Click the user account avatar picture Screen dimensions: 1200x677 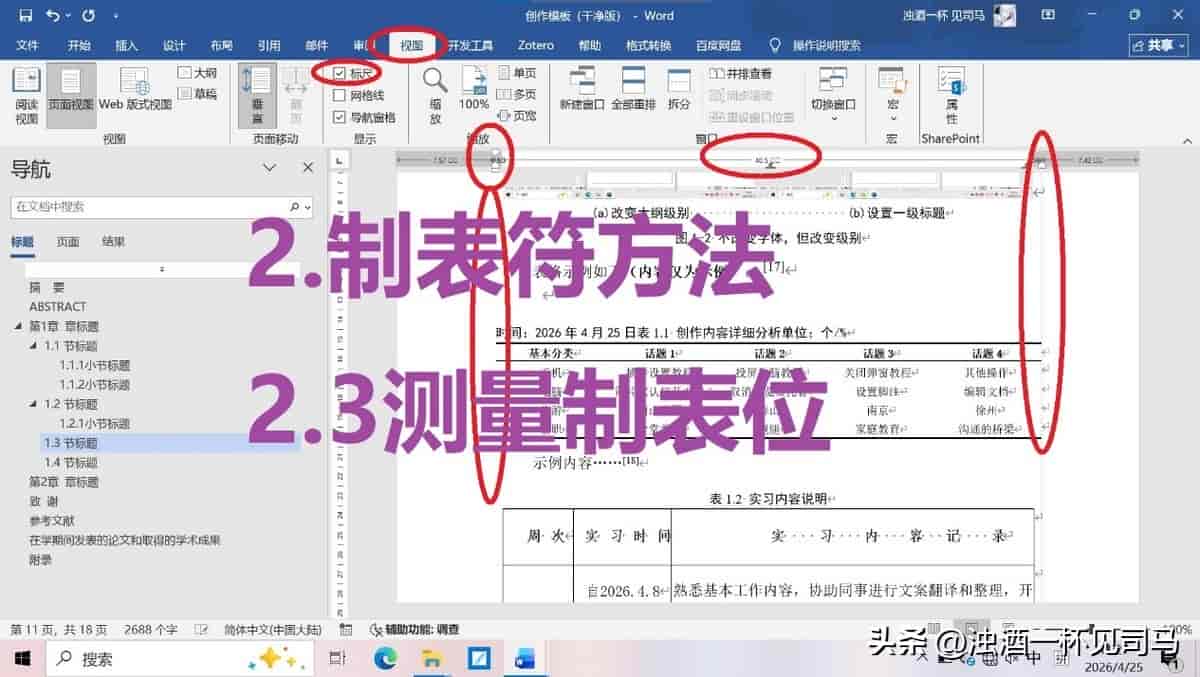pos(1005,16)
